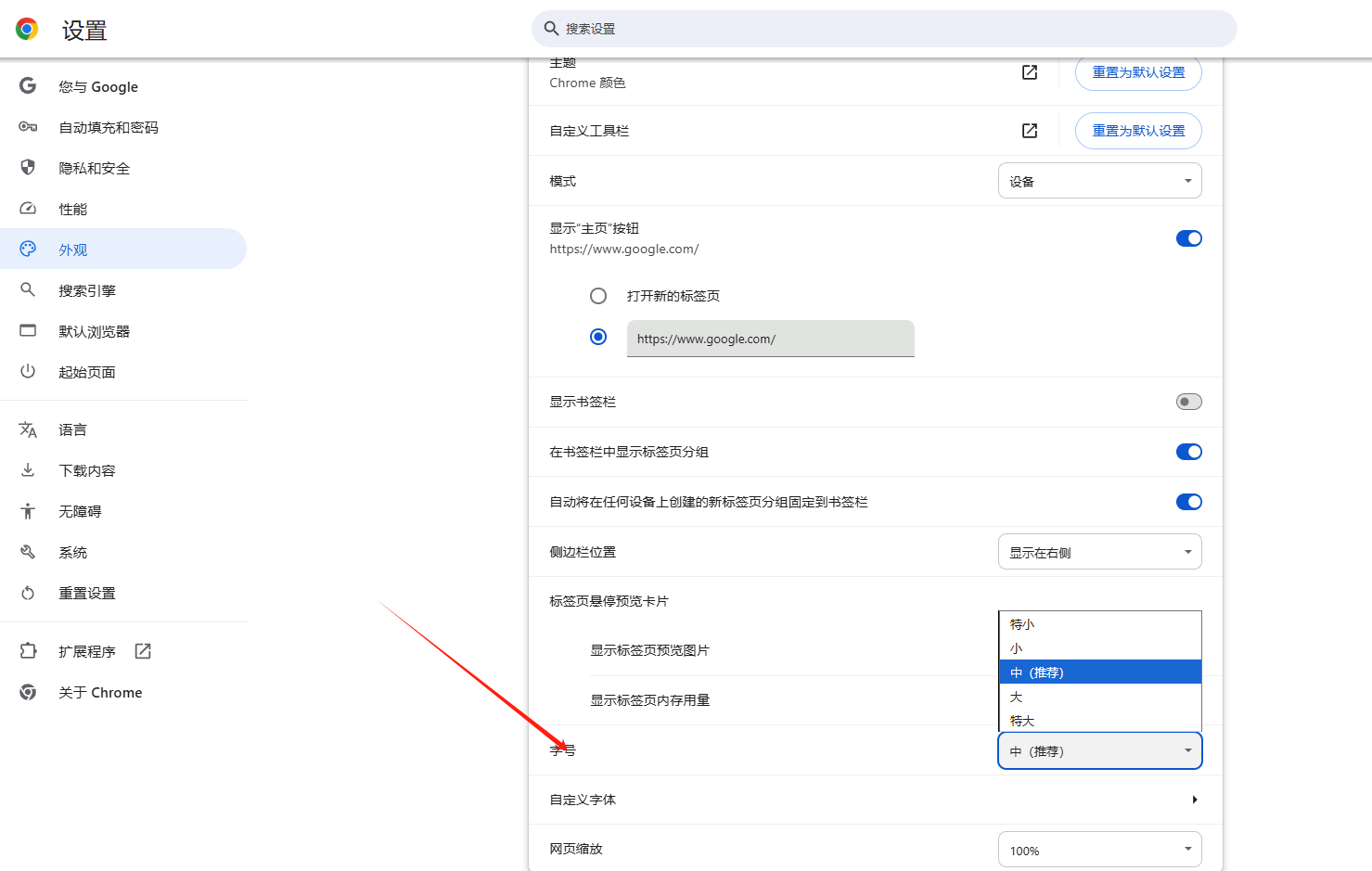Click the 设置 page title
Screen dimensions: 1372x871
(x=84, y=31)
